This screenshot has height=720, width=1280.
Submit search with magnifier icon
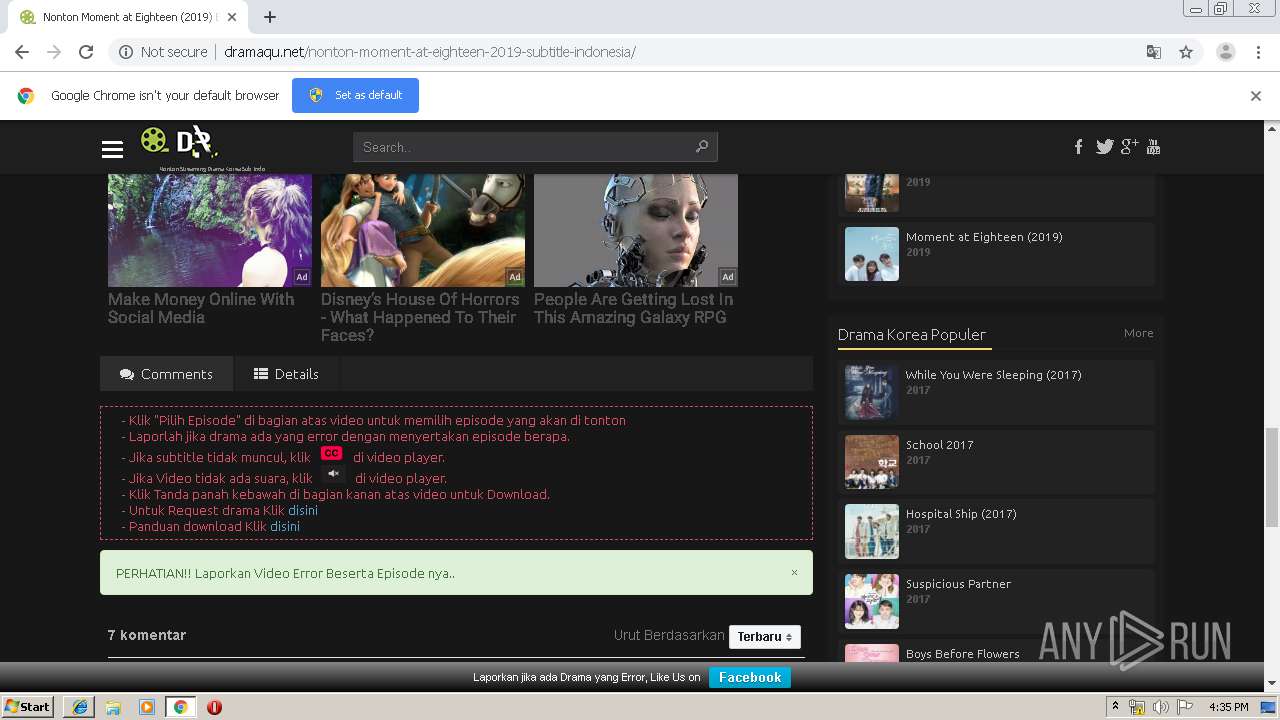click(702, 147)
